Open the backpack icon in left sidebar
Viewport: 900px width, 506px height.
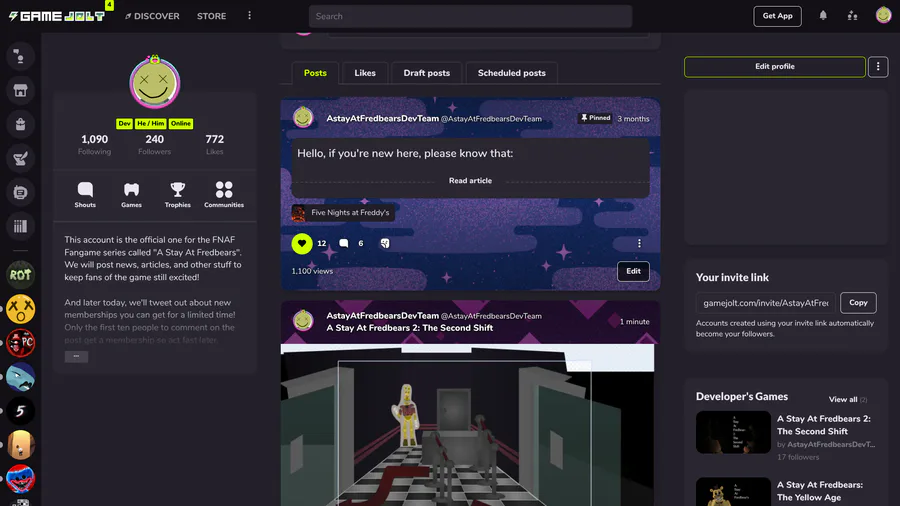pos(20,124)
